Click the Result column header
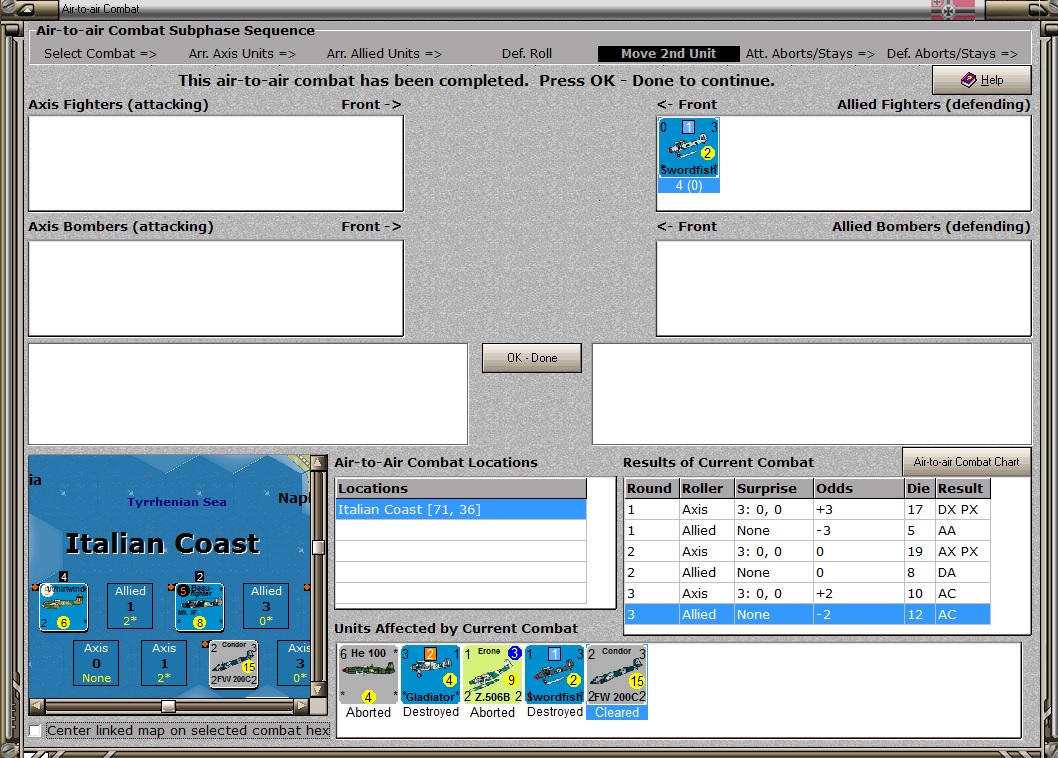The height and width of the screenshot is (758, 1058). point(963,488)
